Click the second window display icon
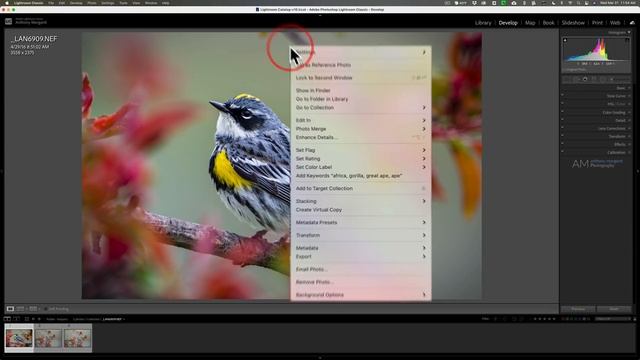The height and width of the screenshot is (360, 640). point(17,319)
